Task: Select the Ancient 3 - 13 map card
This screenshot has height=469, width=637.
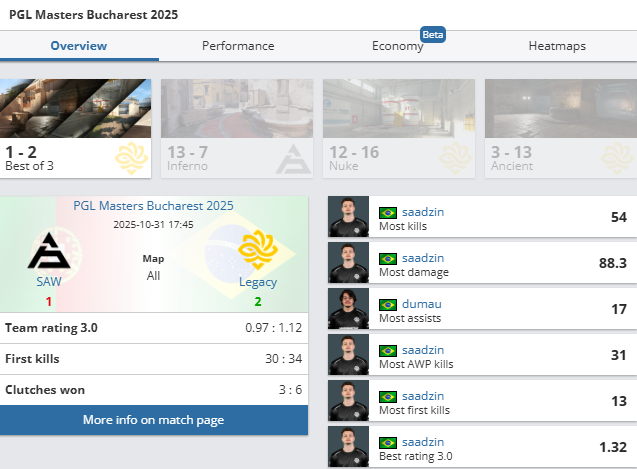Action: pos(560,128)
